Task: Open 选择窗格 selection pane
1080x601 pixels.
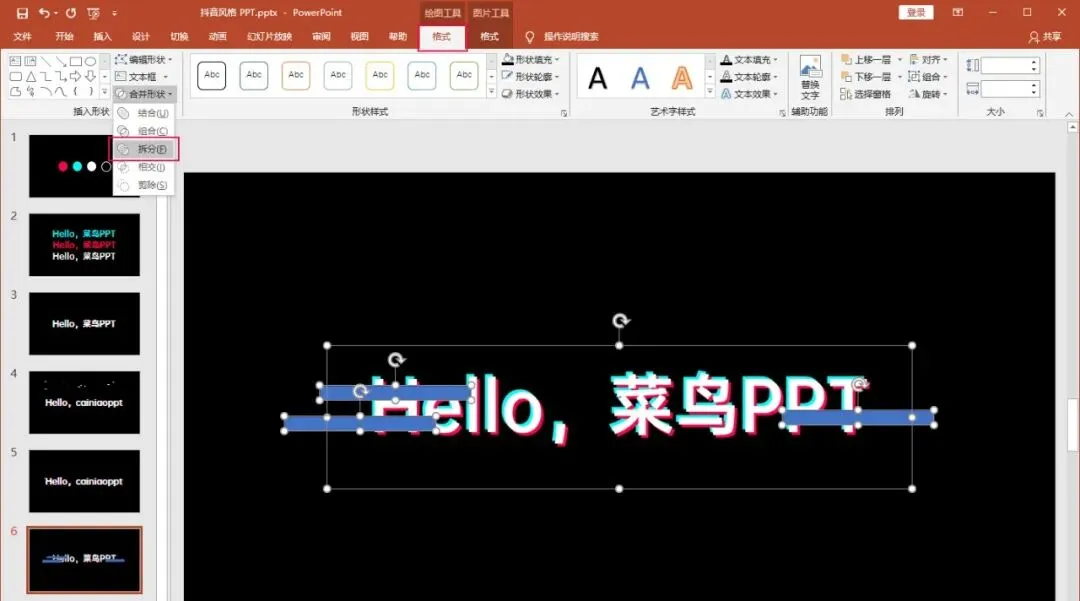Action: (x=865, y=94)
